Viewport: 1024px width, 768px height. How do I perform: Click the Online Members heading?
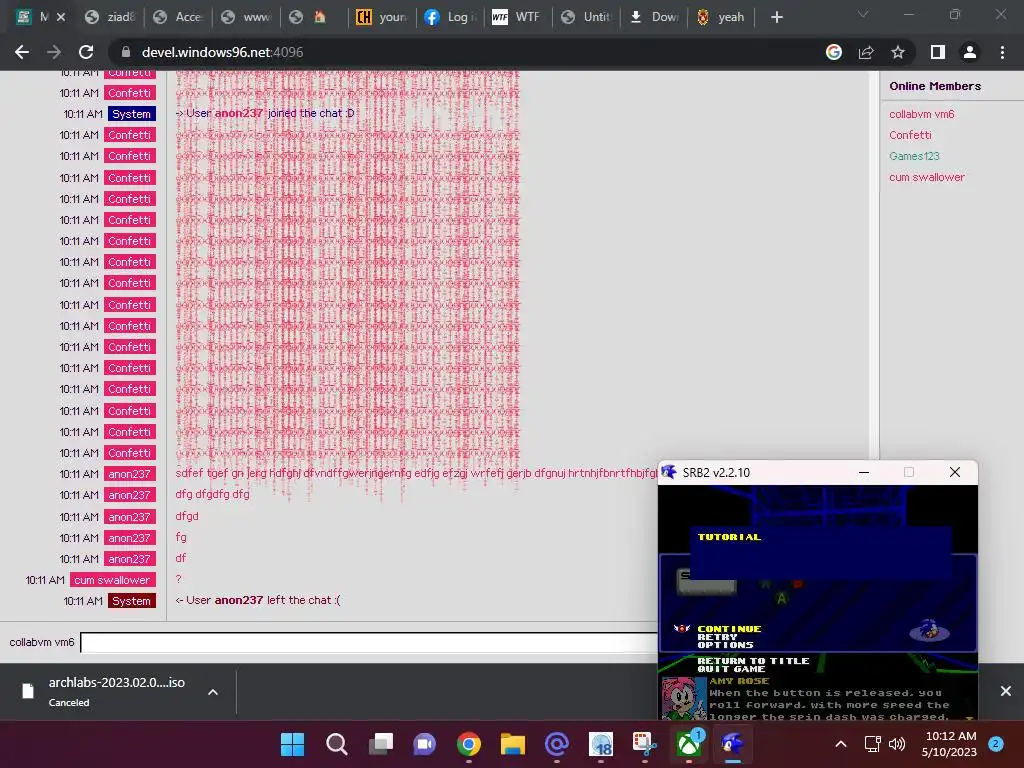(935, 86)
